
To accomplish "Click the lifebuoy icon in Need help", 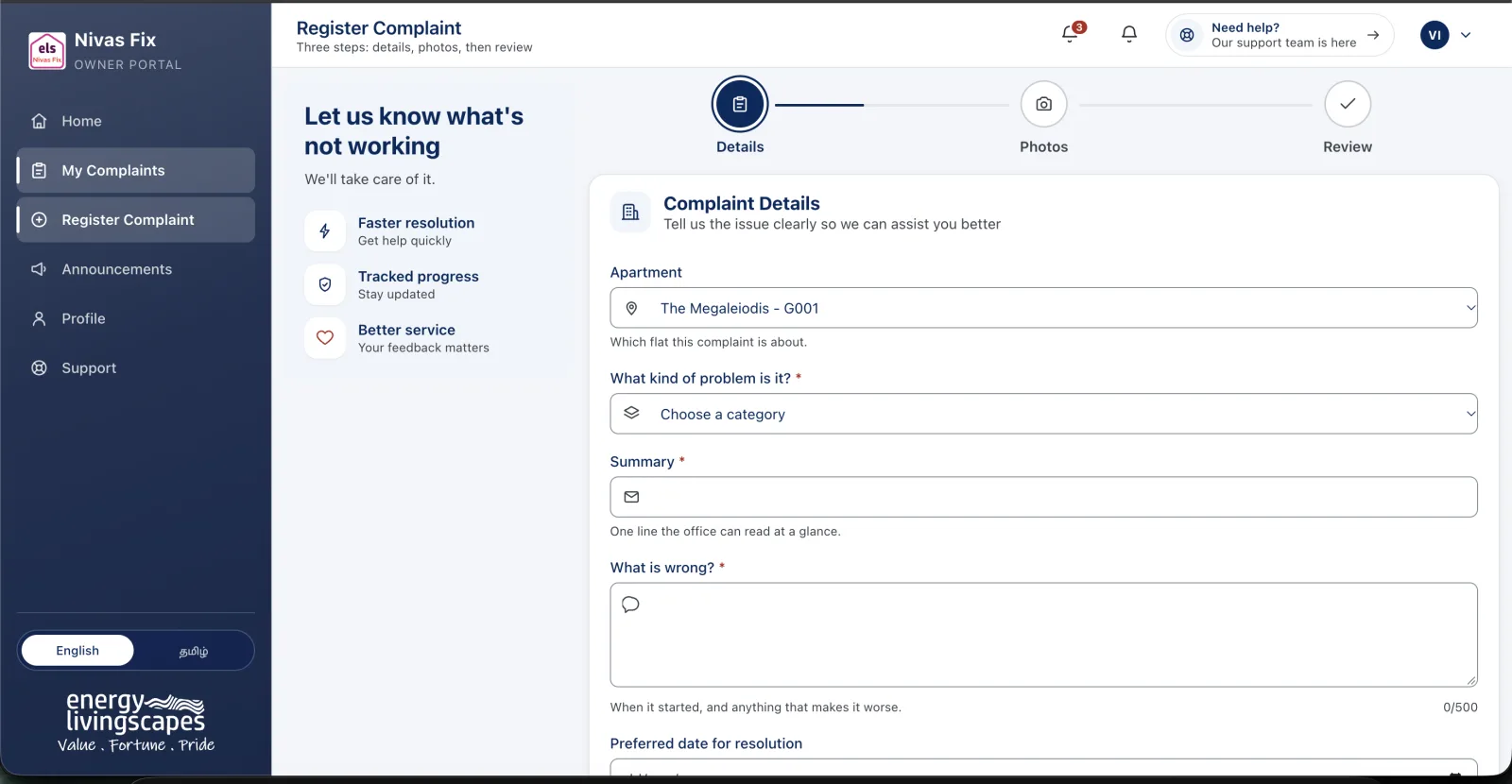I will coord(1187,35).
